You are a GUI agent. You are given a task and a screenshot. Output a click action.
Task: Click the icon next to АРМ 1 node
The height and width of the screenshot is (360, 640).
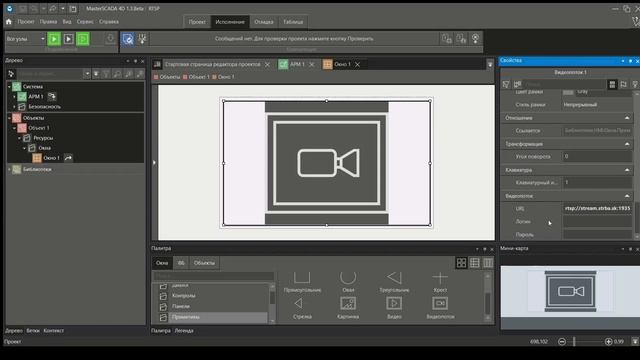click(x=52, y=97)
